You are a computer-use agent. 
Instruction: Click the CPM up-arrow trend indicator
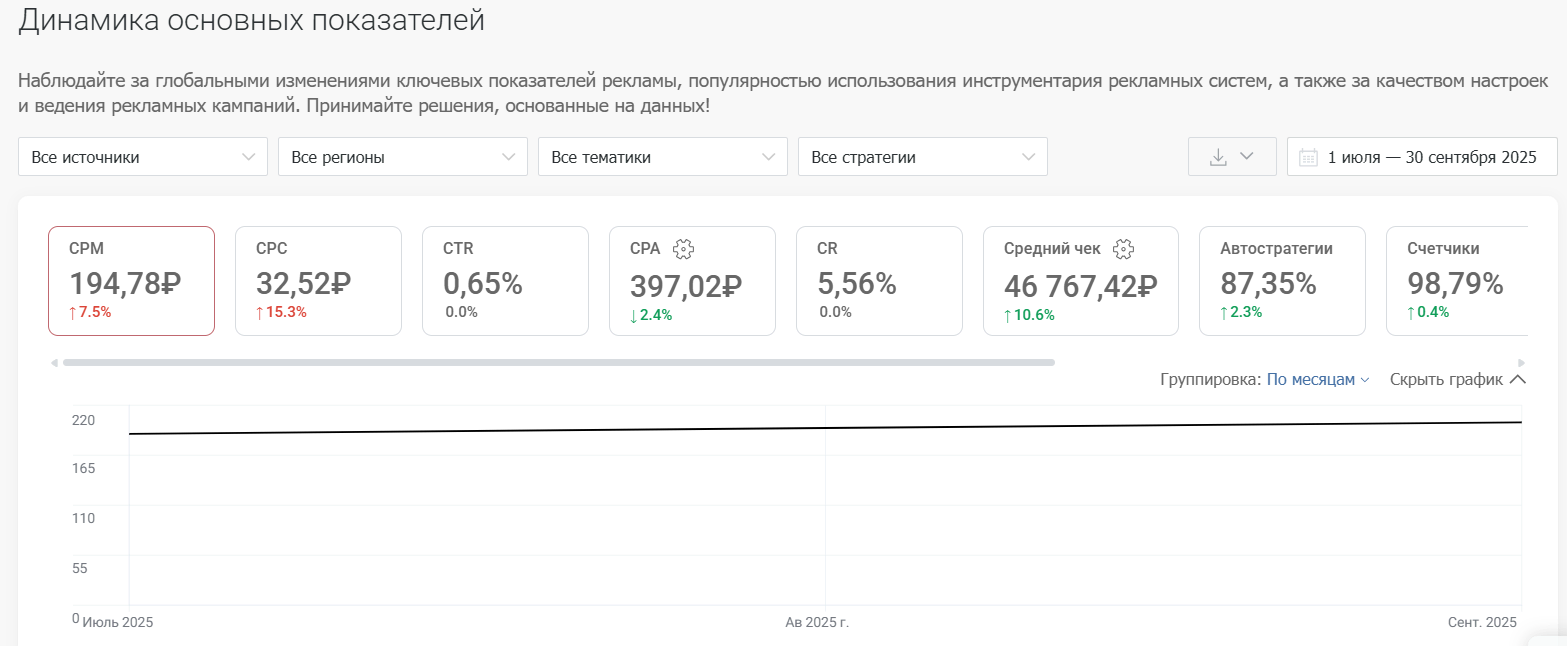(x=72, y=312)
